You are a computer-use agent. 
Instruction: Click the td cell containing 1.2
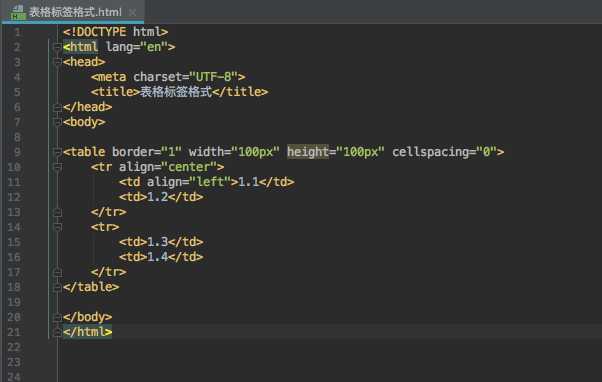pyautogui.click(x=161, y=197)
